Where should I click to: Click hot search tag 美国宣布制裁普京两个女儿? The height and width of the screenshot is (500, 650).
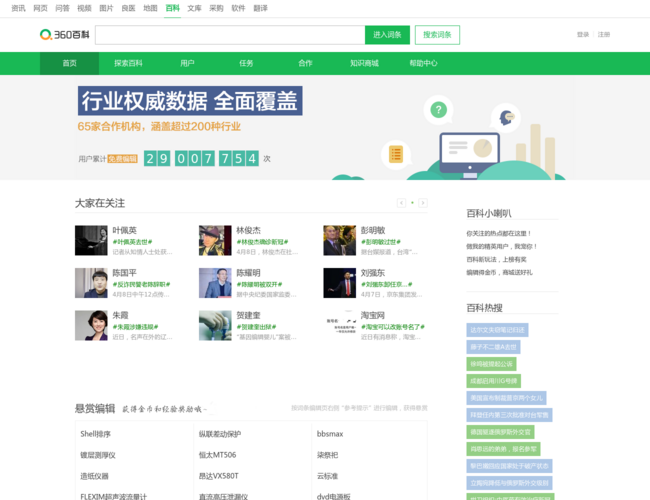(506, 398)
